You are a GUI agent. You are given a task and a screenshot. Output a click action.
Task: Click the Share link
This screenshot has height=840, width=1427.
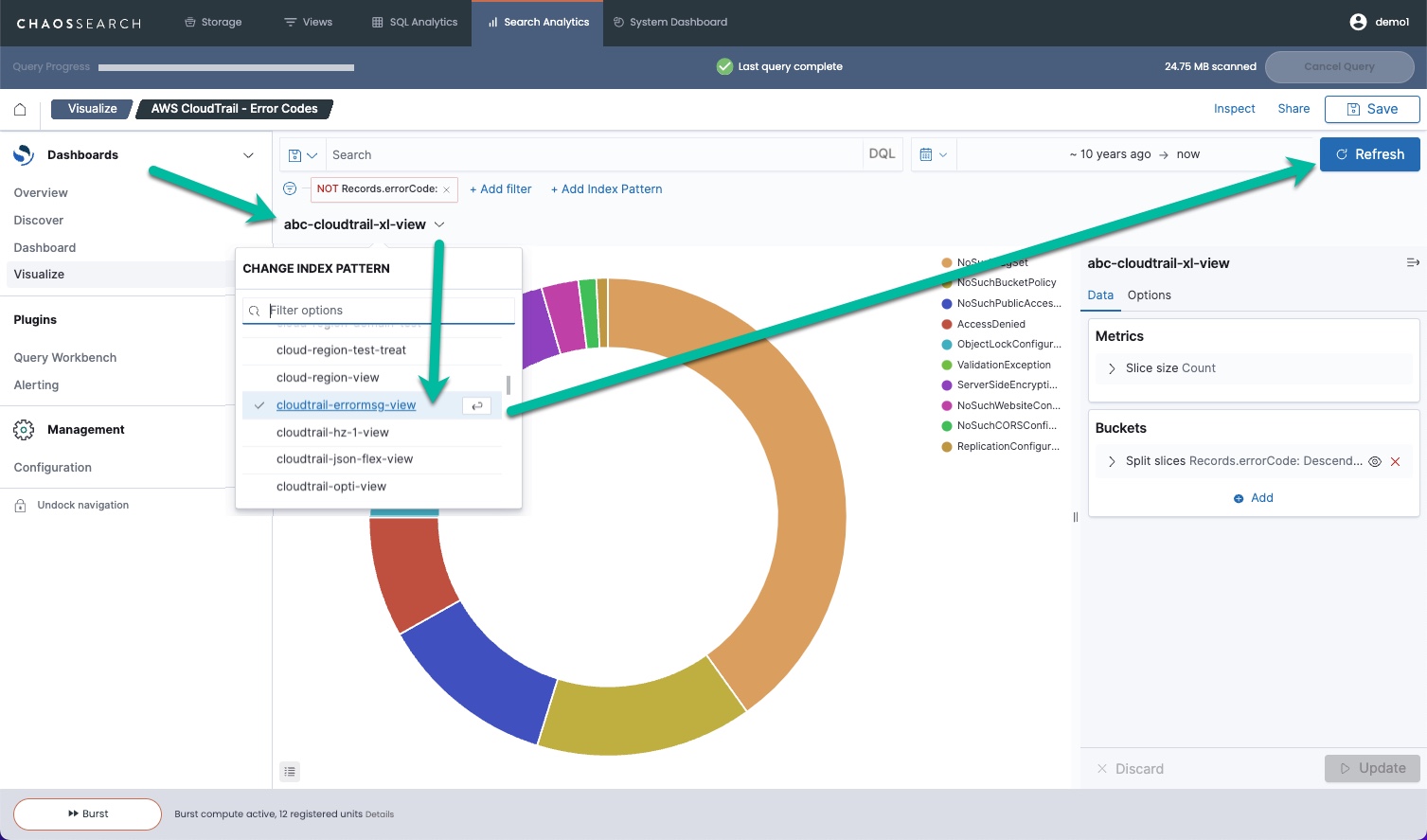click(1293, 109)
